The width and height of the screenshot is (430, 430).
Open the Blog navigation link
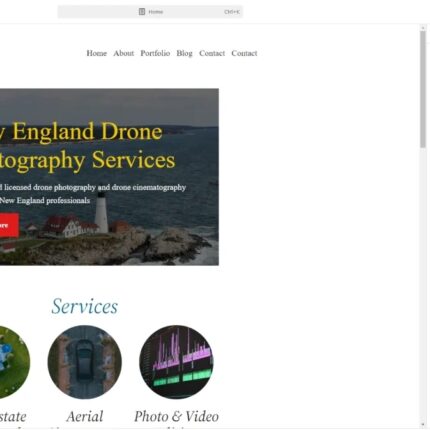click(x=184, y=53)
